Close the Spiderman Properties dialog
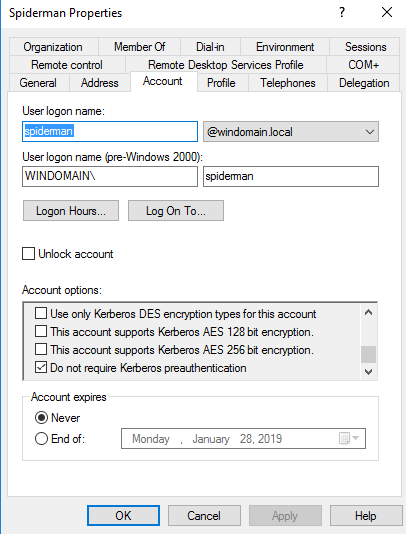Screen dimensions: 406x534 pos(387,13)
